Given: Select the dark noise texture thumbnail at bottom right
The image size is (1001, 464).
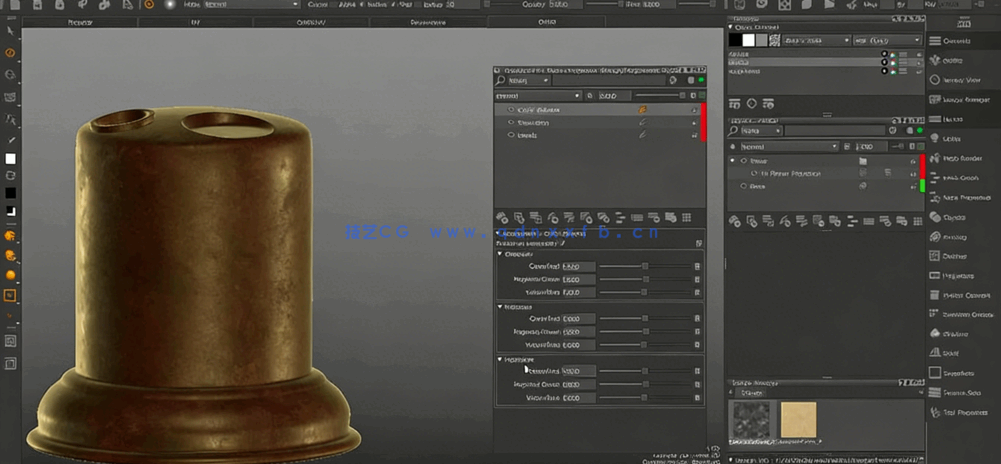Looking at the screenshot, I should tap(751, 420).
